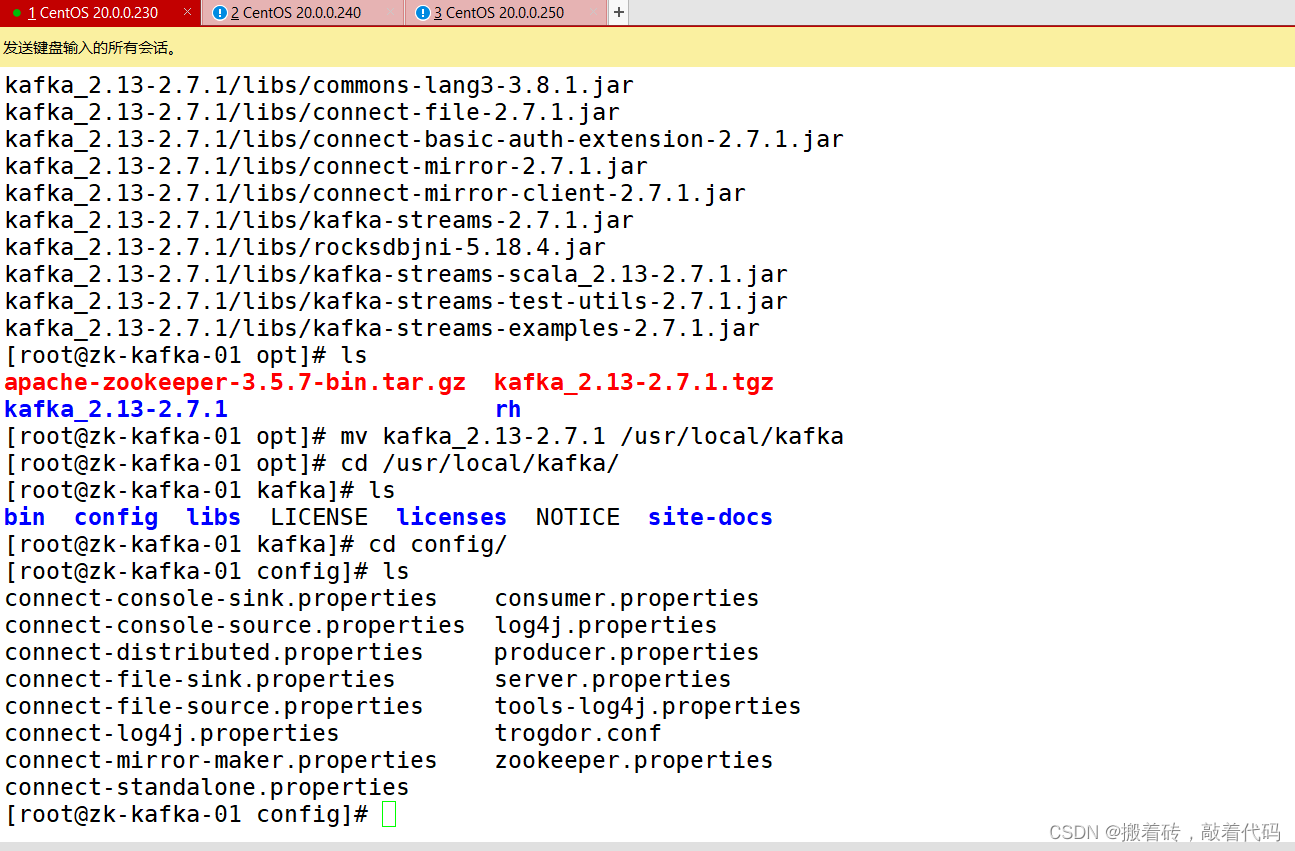Select the connect-mirror-2.7.1.jar line
This screenshot has width=1295, height=851.
click(x=326, y=167)
